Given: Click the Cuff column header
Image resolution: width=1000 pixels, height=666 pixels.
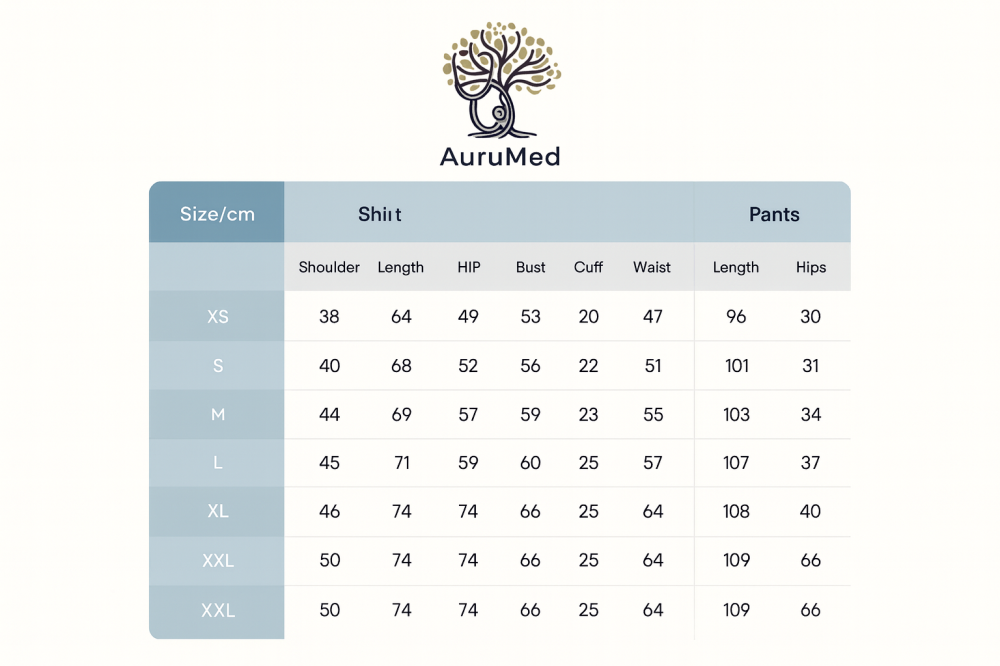Looking at the screenshot, I should point(588,267).
